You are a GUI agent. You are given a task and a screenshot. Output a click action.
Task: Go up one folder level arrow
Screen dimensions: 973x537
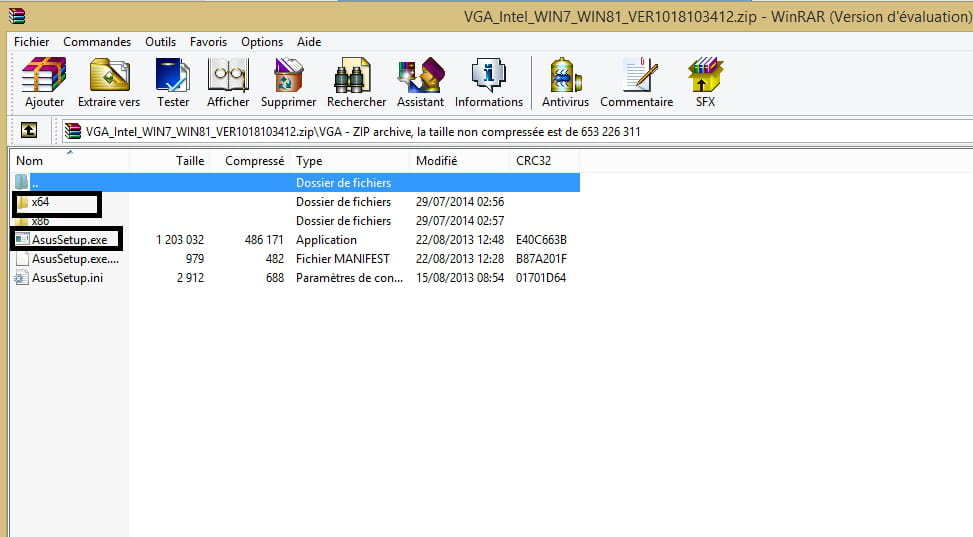[x=29, y=130]
